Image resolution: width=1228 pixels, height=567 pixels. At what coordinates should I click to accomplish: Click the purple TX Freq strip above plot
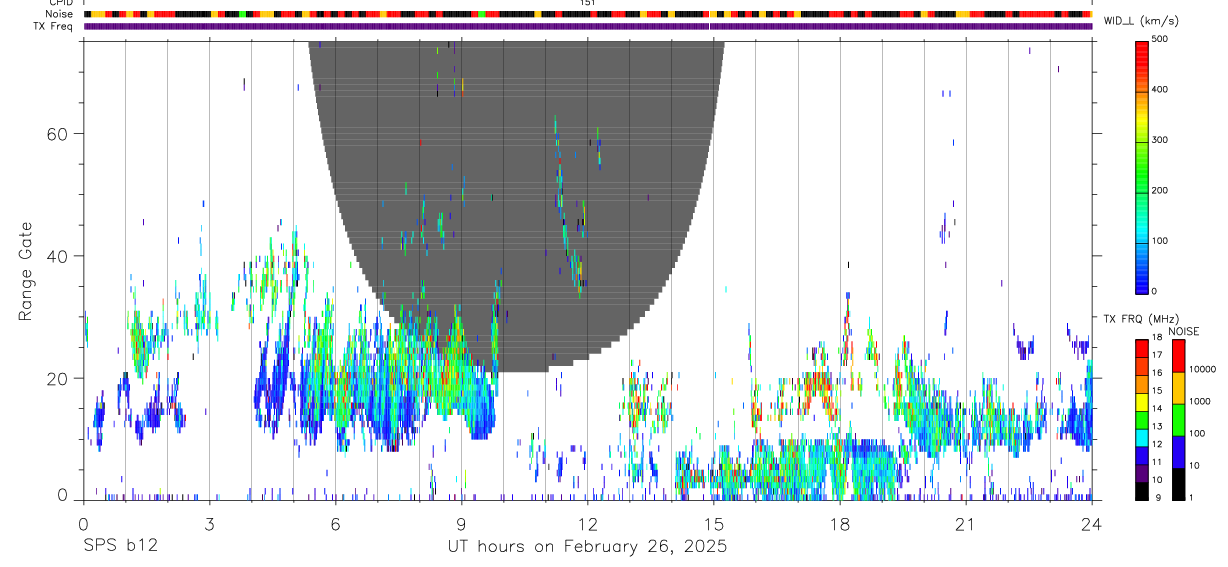coord(588,26)
